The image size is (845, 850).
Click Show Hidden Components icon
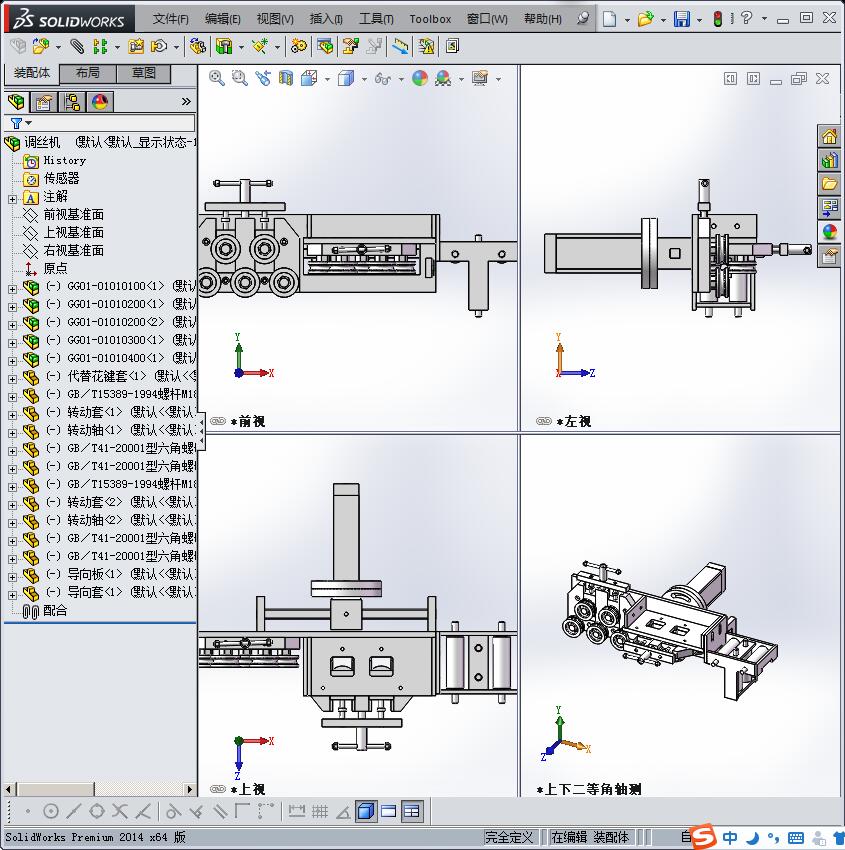[x=198, y=47]
